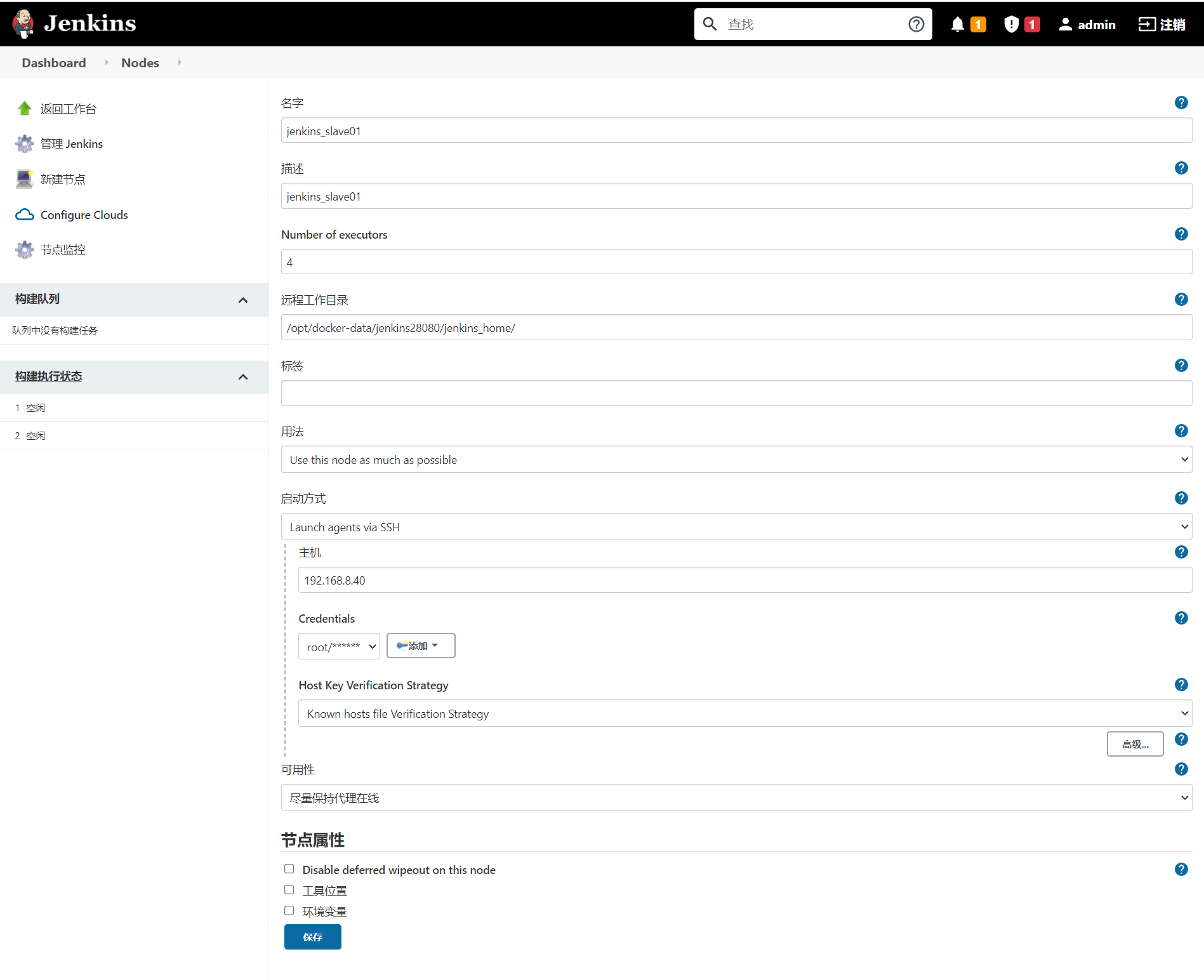Check the 环境变量 checkbox
1204x980 pixels.
[x=289, y=911]
